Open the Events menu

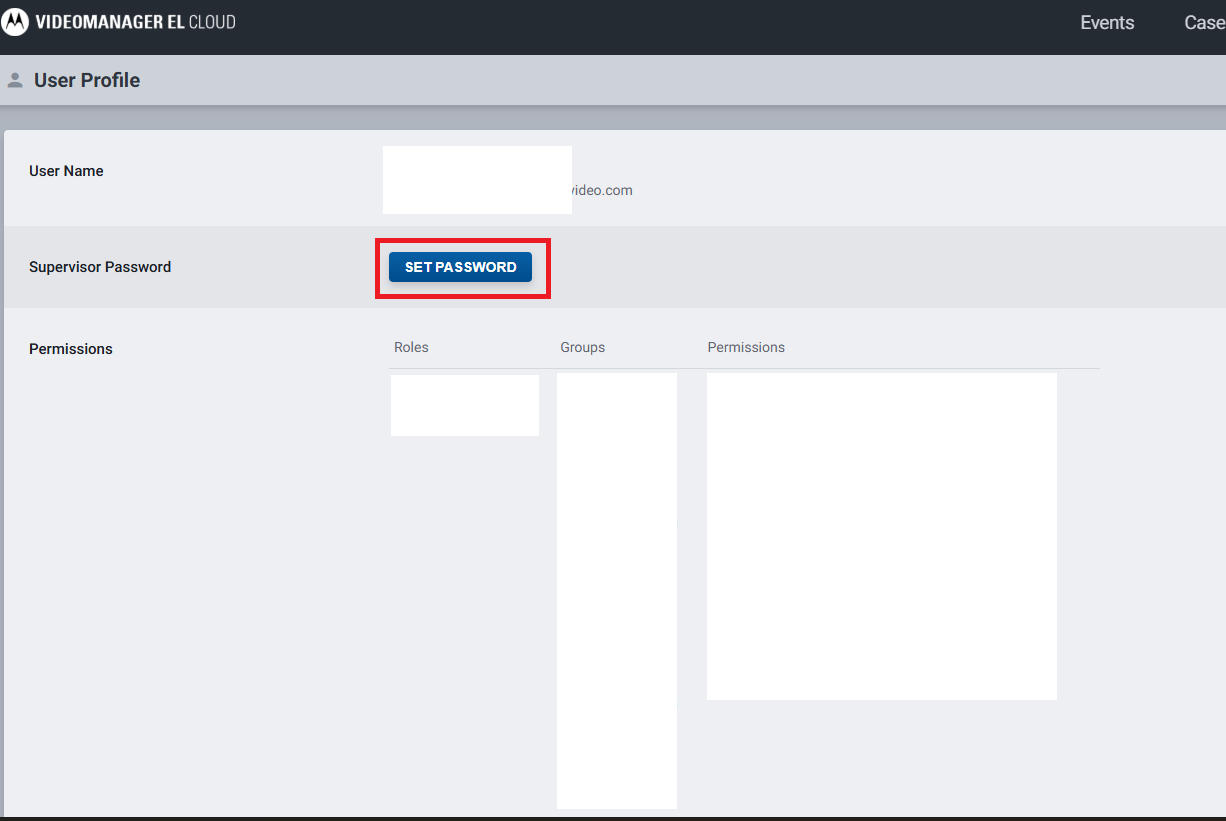pos(1107,23)
